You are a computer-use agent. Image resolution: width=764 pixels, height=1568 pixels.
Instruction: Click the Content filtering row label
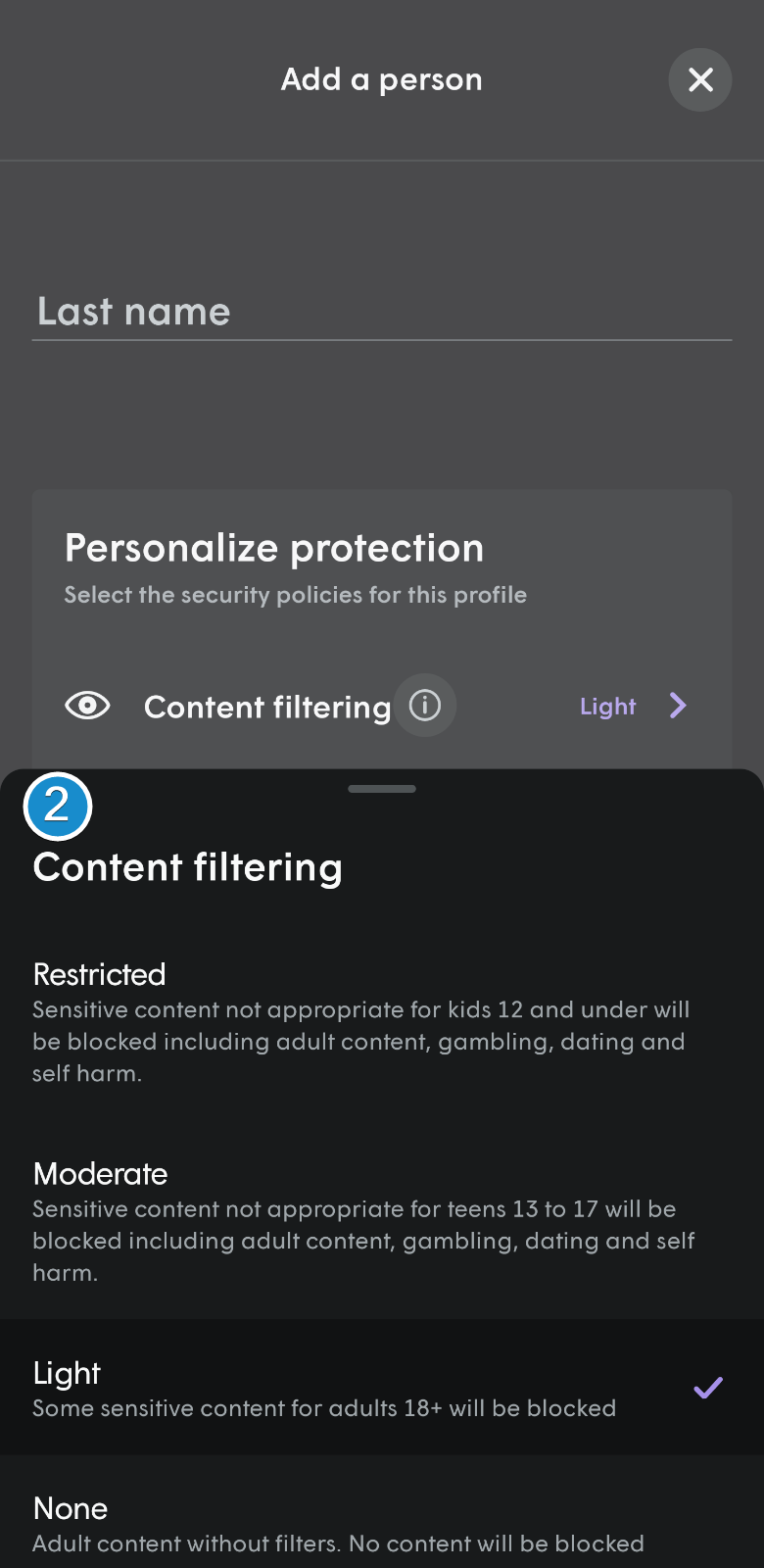[267, 707]
